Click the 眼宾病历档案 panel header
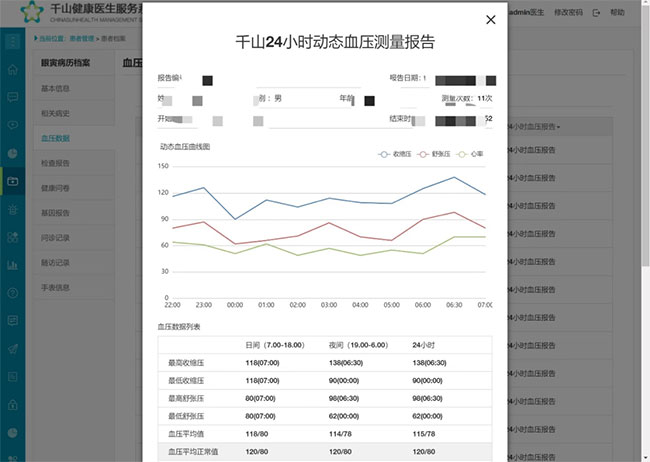 tap(65, 63)
